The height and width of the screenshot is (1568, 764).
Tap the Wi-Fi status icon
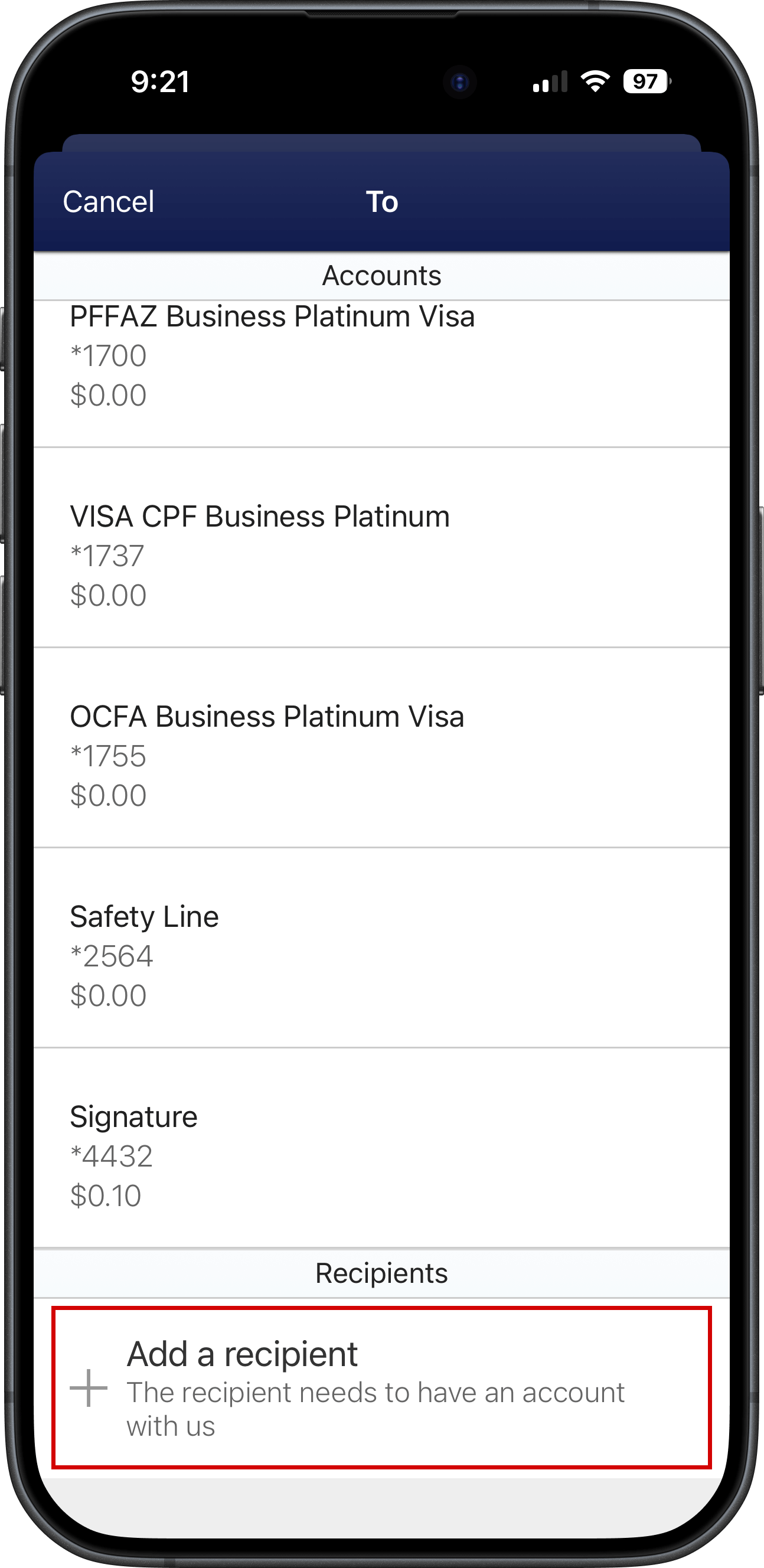pyautogui.click(x=595, y=81)
